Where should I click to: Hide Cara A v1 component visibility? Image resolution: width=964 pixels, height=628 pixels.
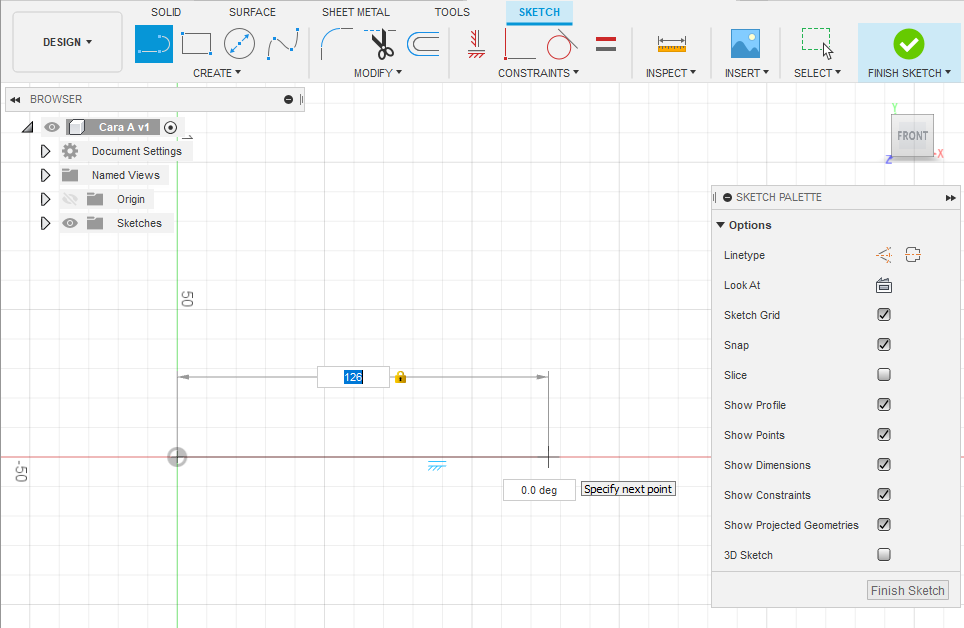pos(52,127)
